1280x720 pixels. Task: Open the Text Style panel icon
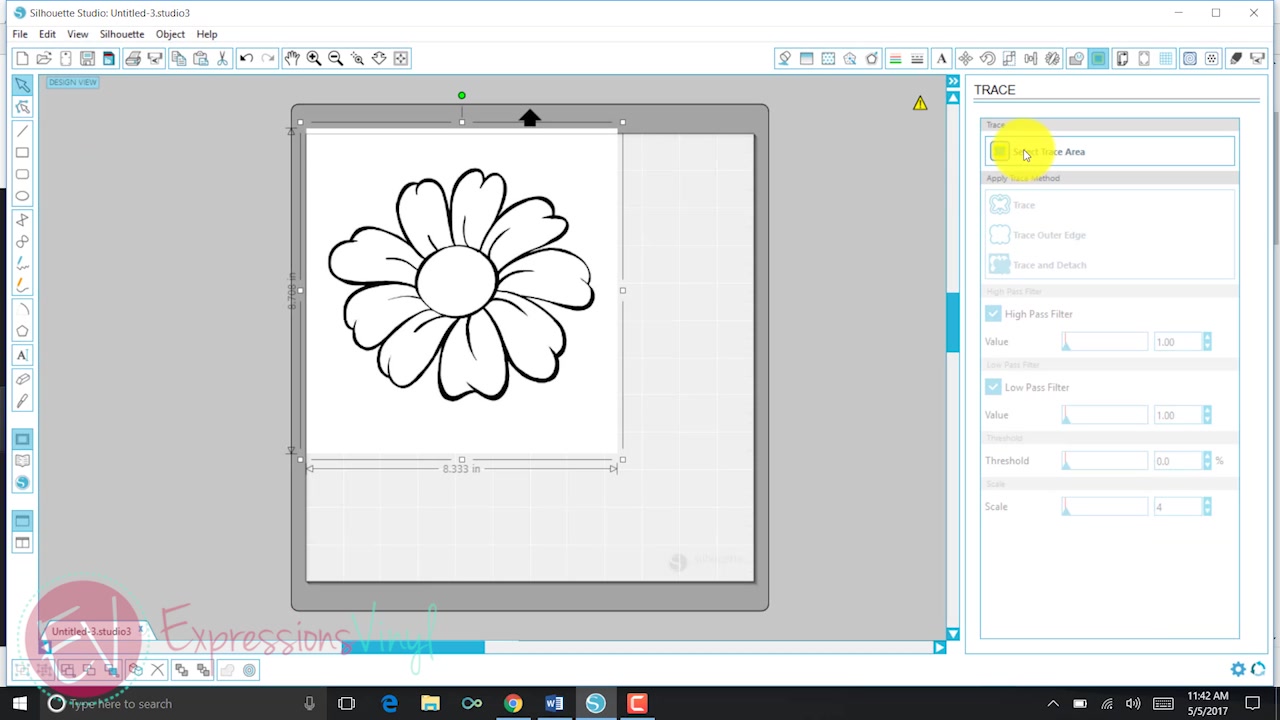click(x=941, y=59)
